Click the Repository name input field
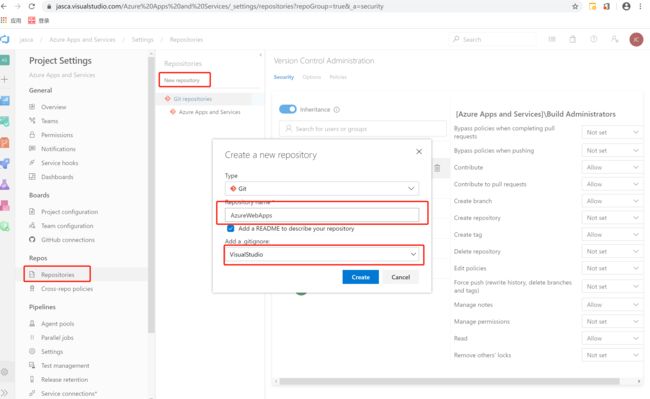Image resolution: width=650 pixels, height=399 pixels. [322, 215]
